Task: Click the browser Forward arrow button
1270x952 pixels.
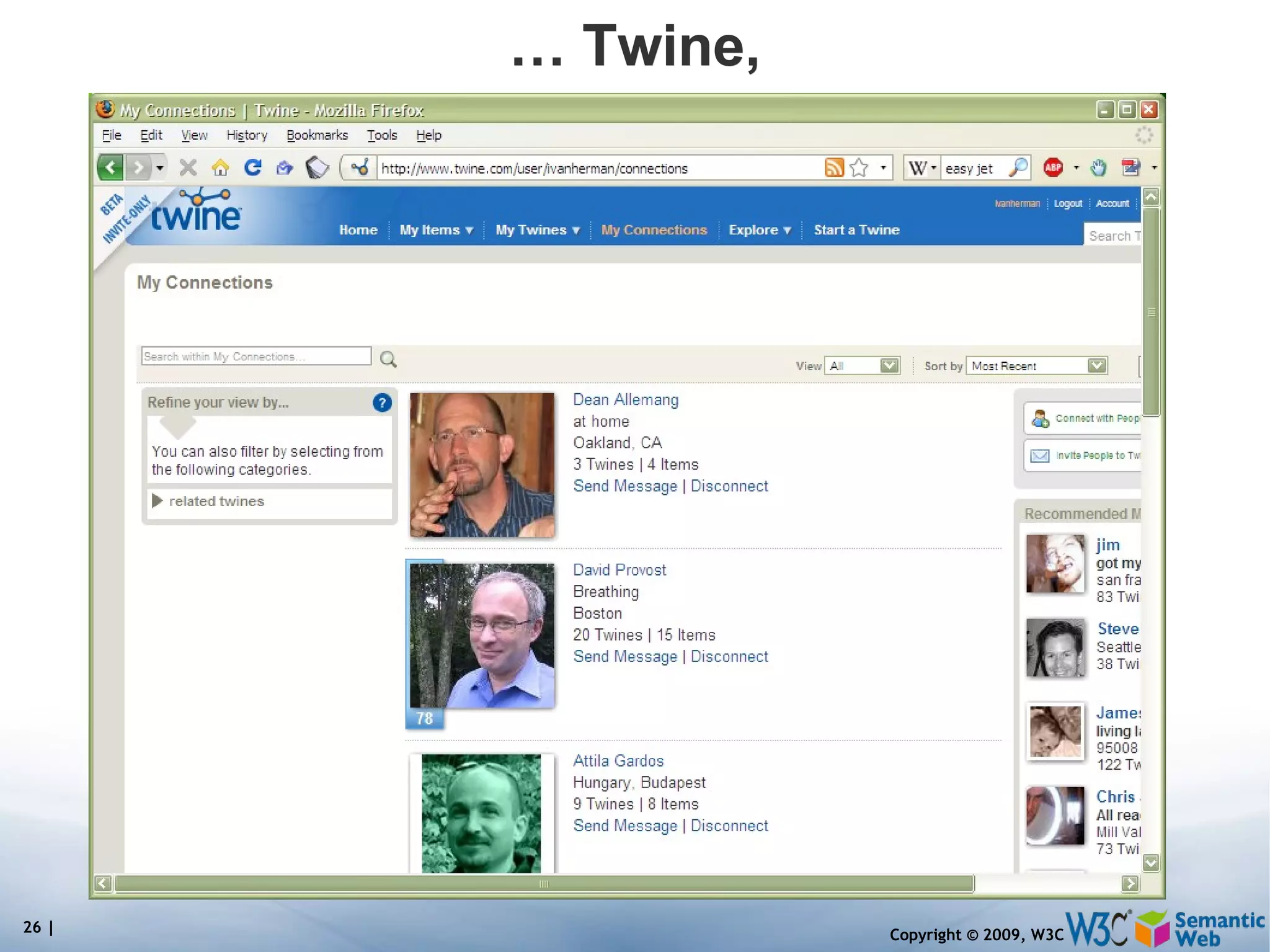Action: click(x=138, y=167)
